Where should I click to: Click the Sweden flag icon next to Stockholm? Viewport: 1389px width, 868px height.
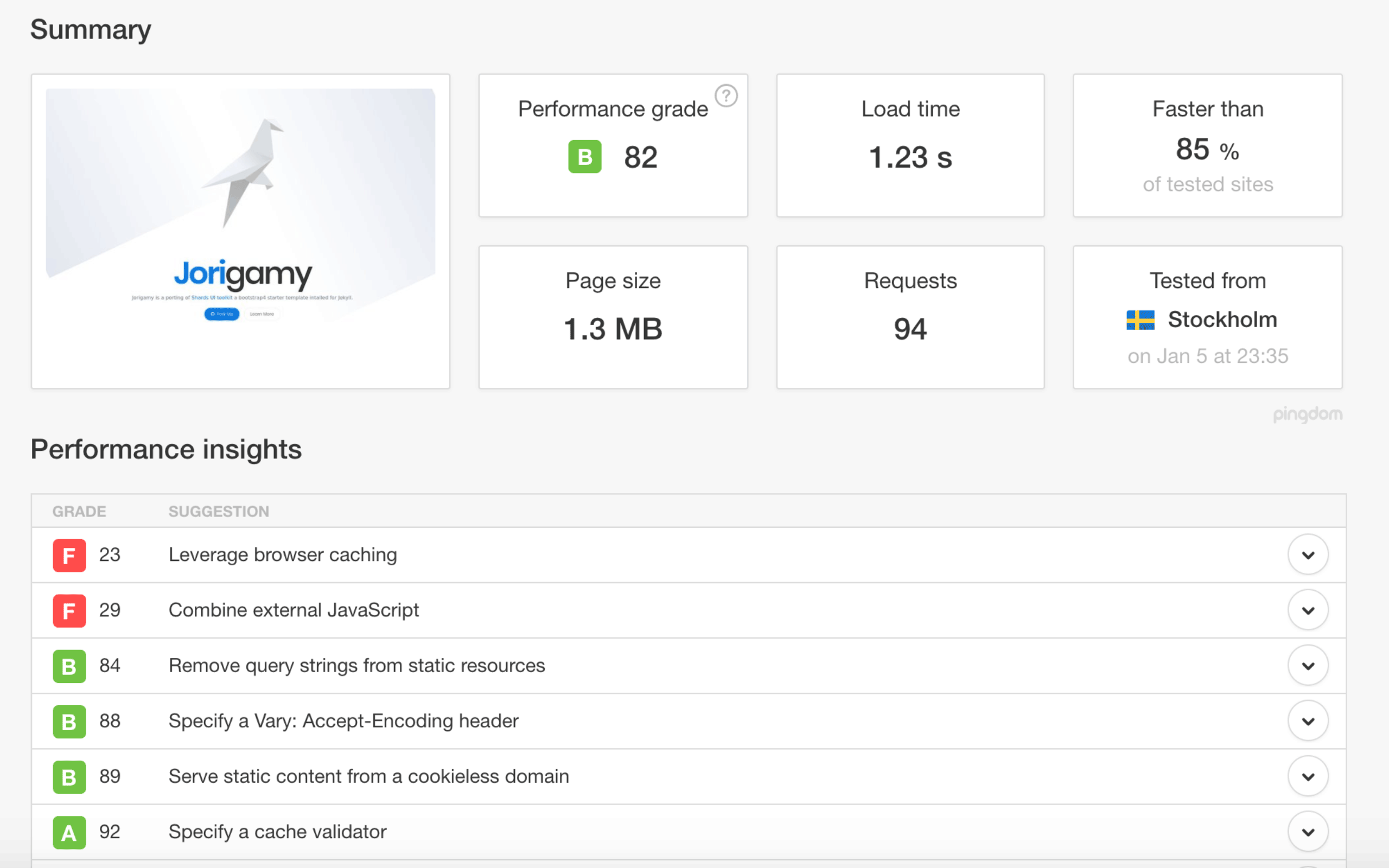coord(1140,320)
